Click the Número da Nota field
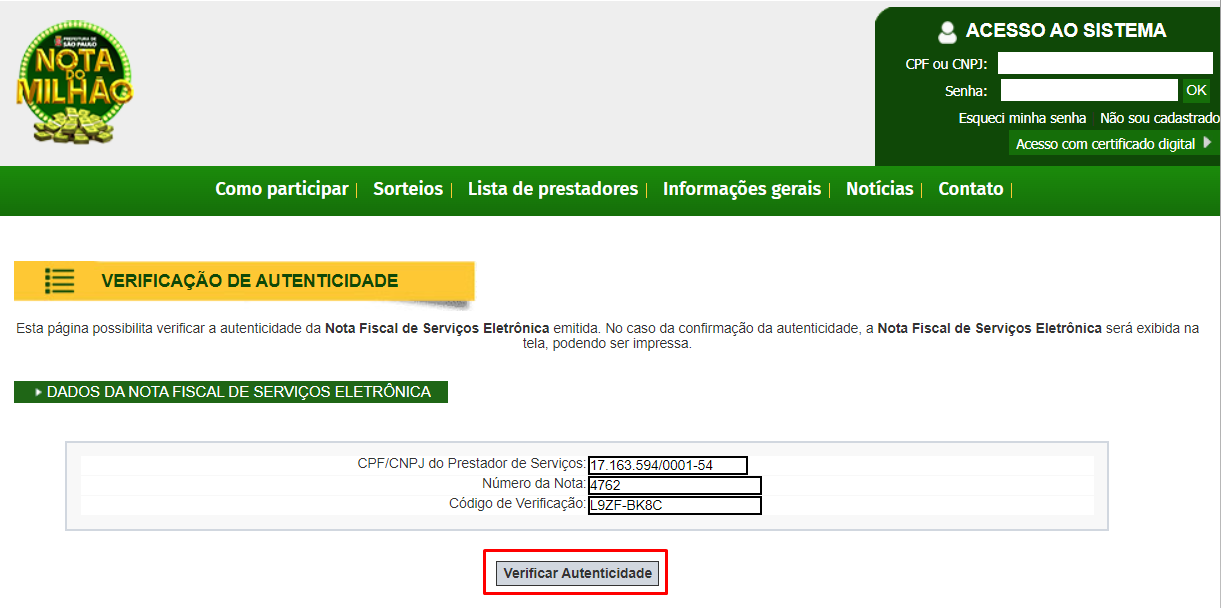 [674, 485]
